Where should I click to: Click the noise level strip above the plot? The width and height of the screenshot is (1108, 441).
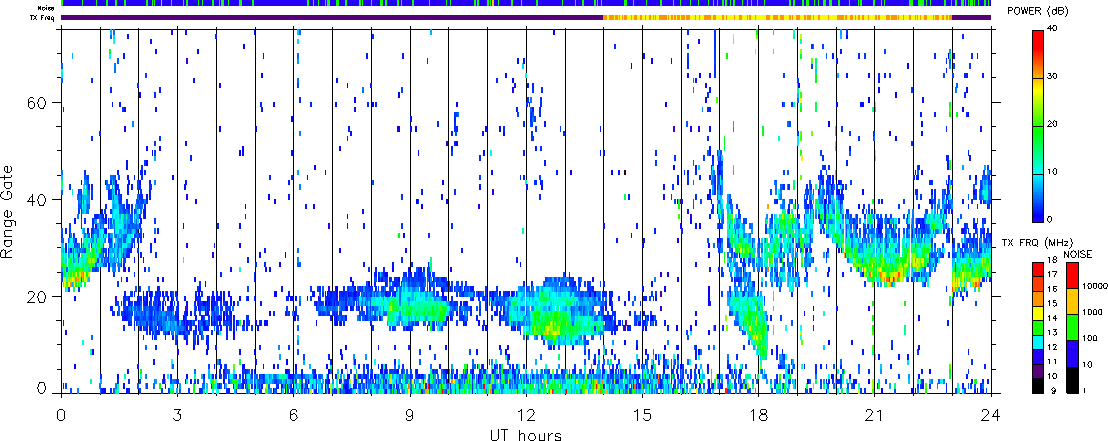pos(526,4)
